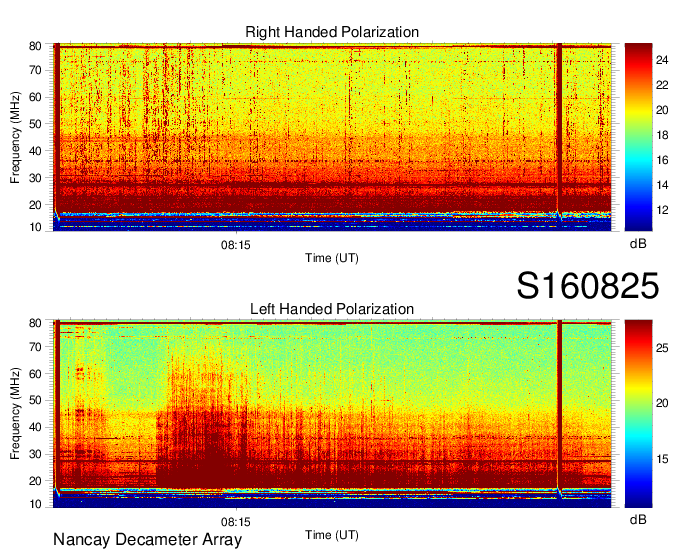This screenshot has width=680, height=552.
Task: Click the top plot's color scale bar
Action: coord(638,137)
